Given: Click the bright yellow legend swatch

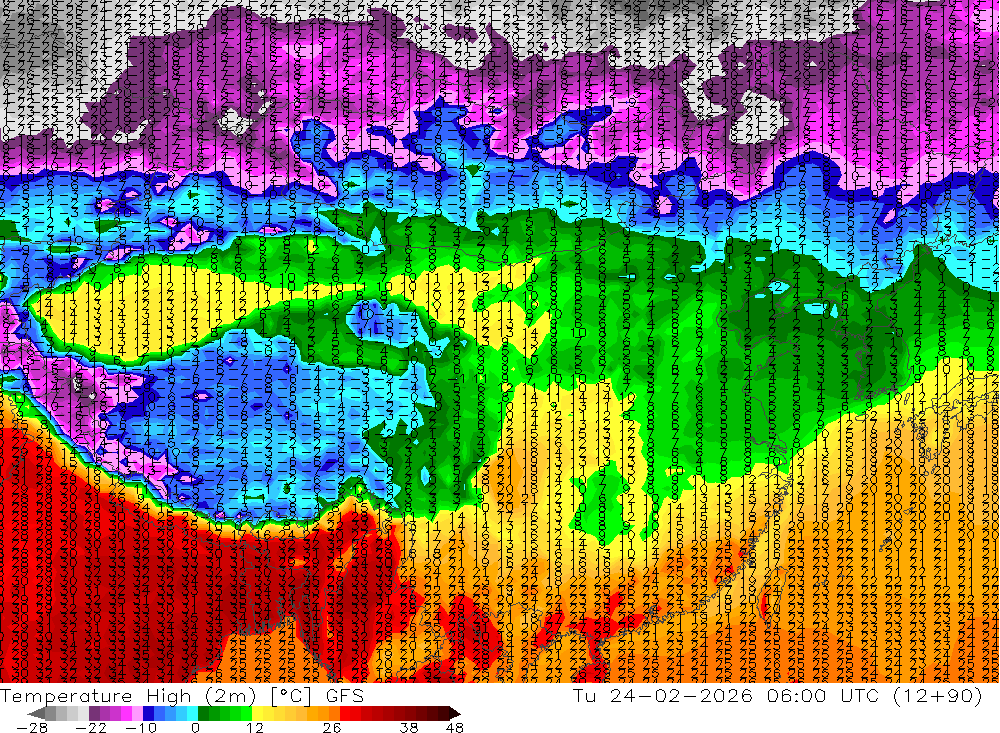Looking at the screenshot, I should [257, 713].
